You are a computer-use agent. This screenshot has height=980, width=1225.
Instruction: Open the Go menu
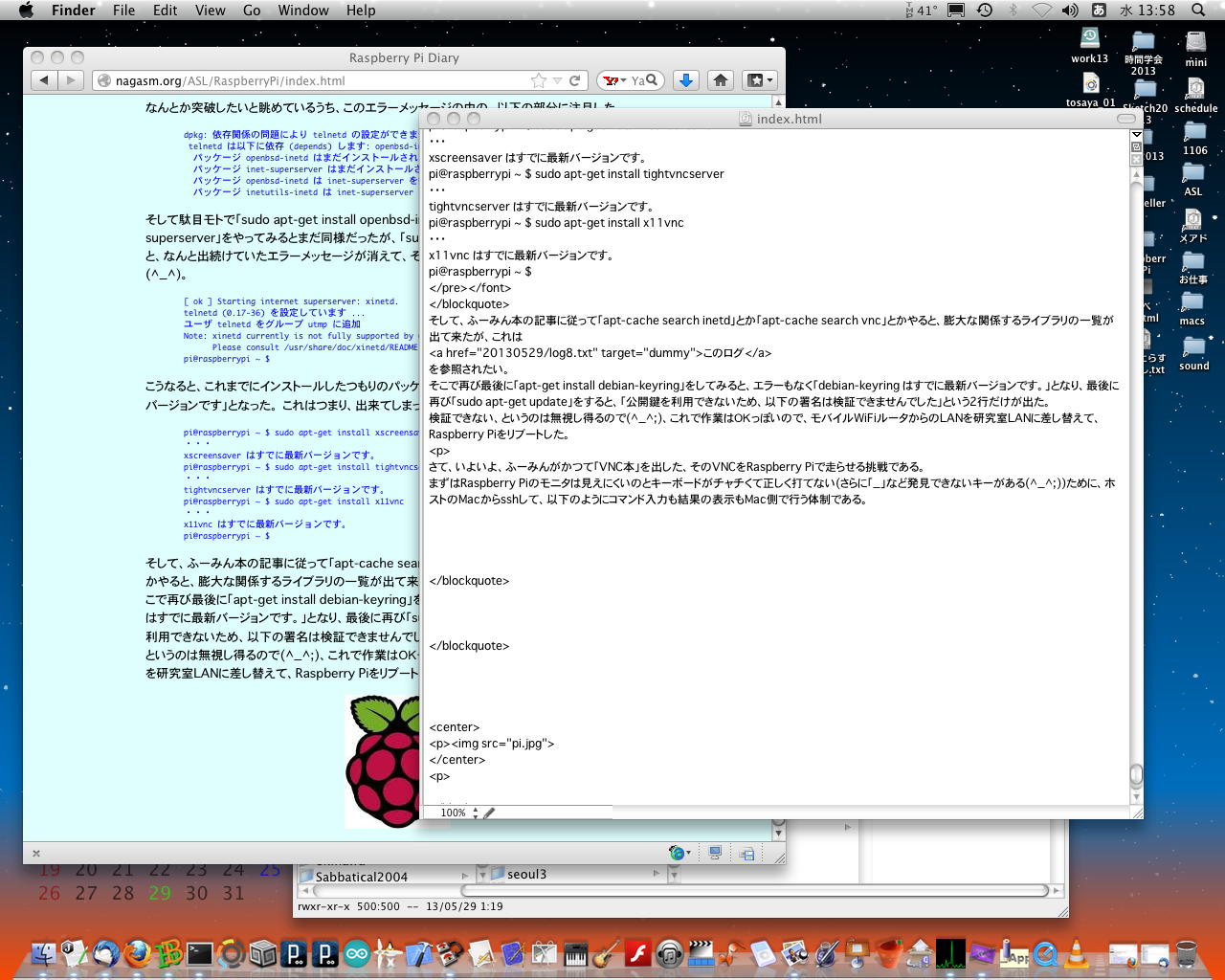pos(252,11)
